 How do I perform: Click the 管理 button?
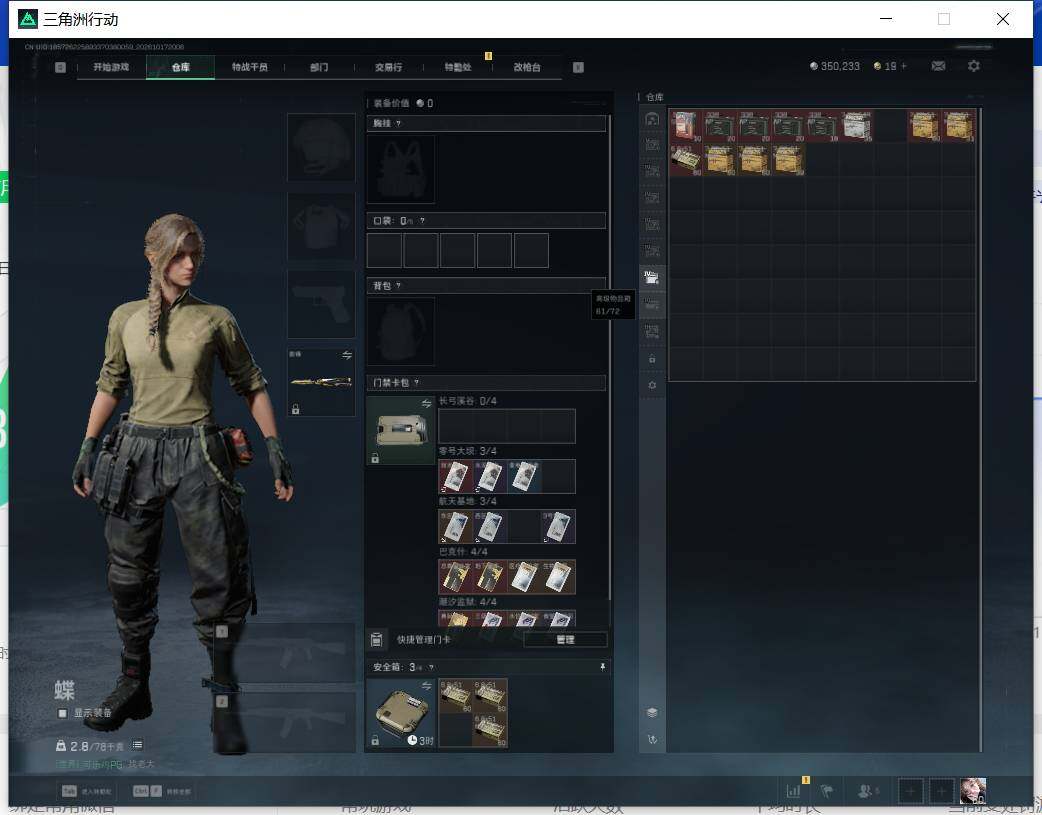(565, 640)
